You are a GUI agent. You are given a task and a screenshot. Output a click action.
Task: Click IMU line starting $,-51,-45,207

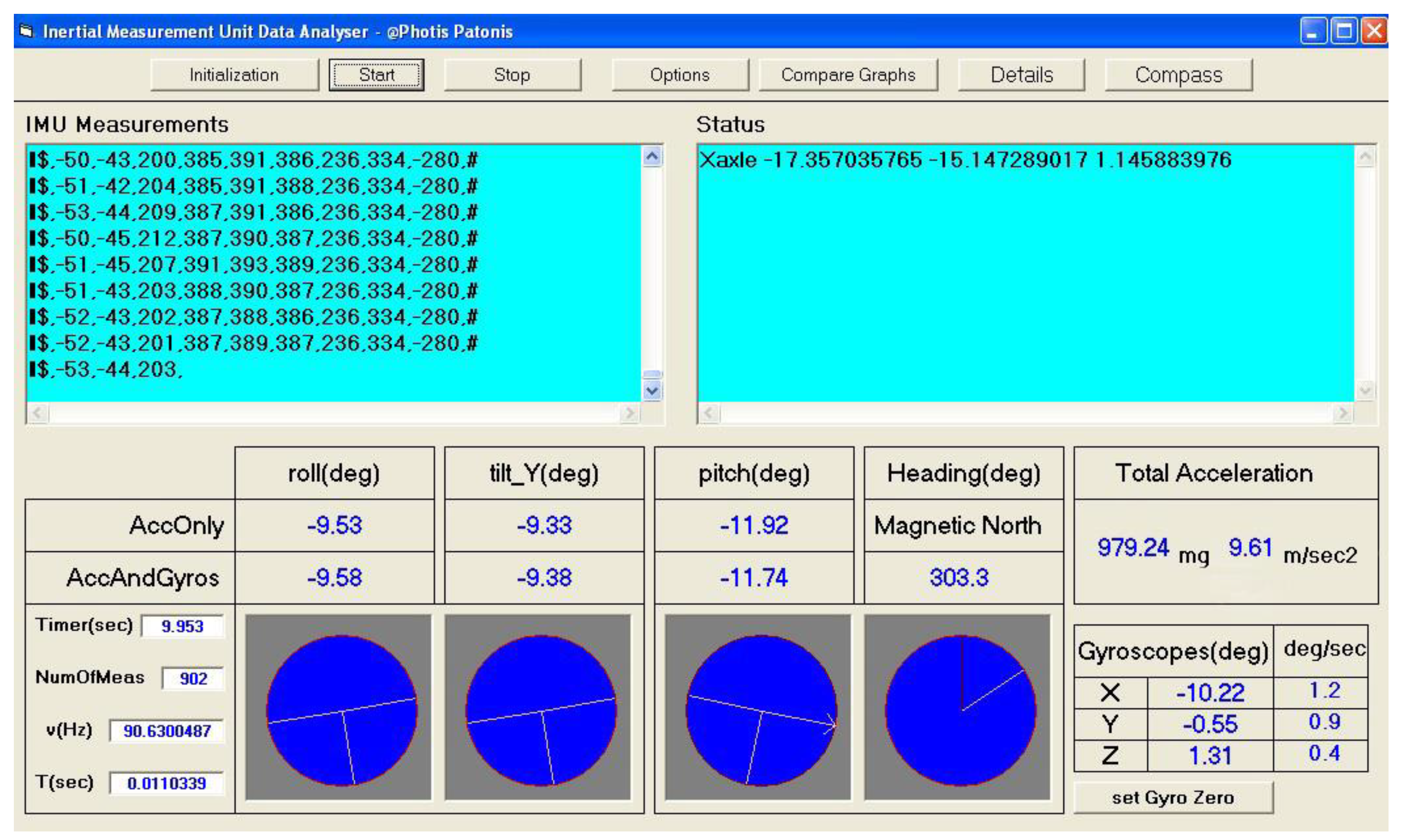click(x=254, y=265)
